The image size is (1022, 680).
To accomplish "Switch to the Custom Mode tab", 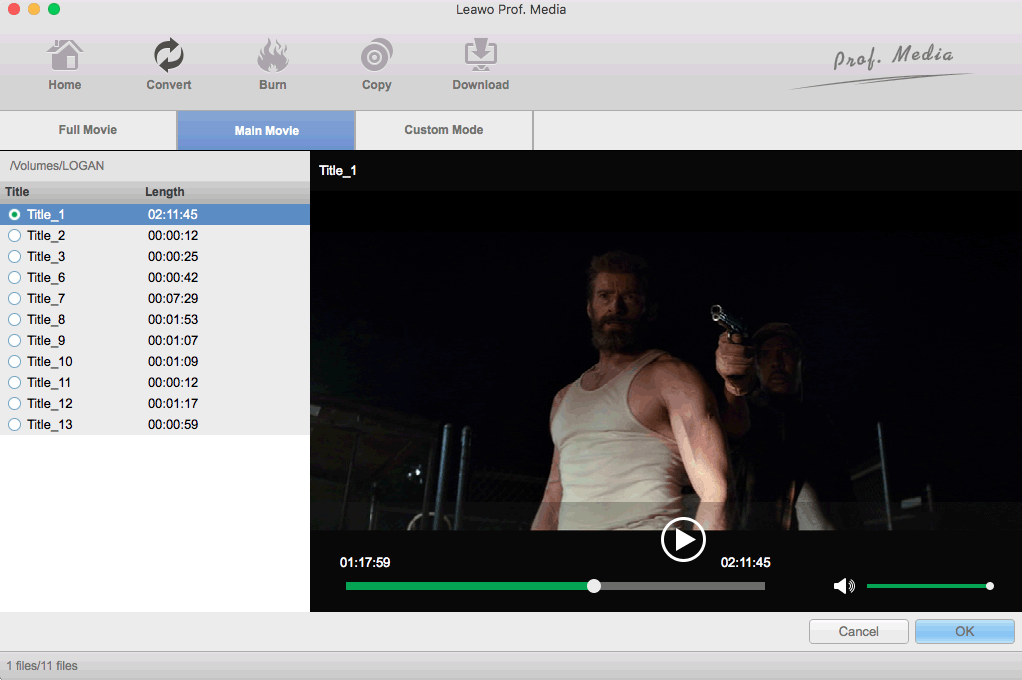I will coord(444,130).
